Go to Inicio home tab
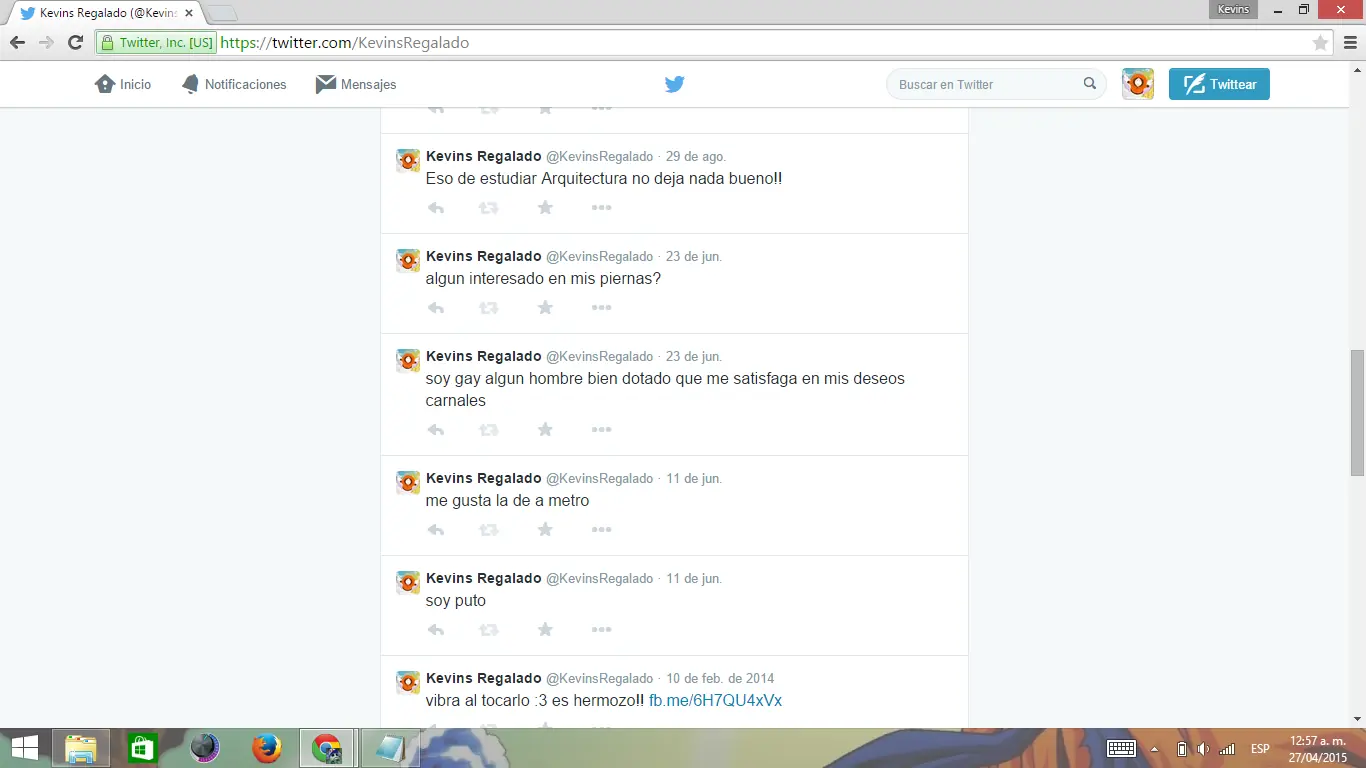Screen dimensions: 1366x768 (x=123, y=84)
